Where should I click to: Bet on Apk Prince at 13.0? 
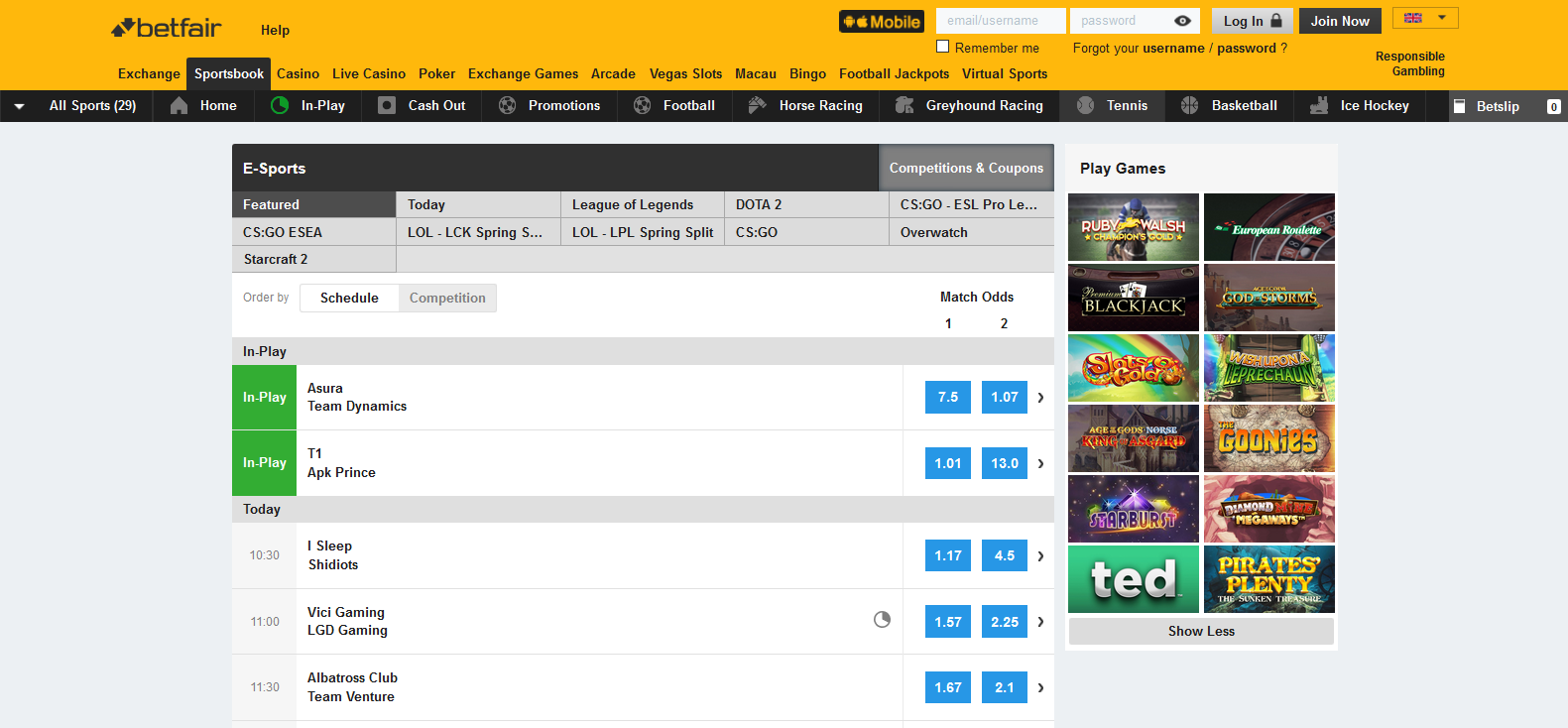[x=1005, y=463]
